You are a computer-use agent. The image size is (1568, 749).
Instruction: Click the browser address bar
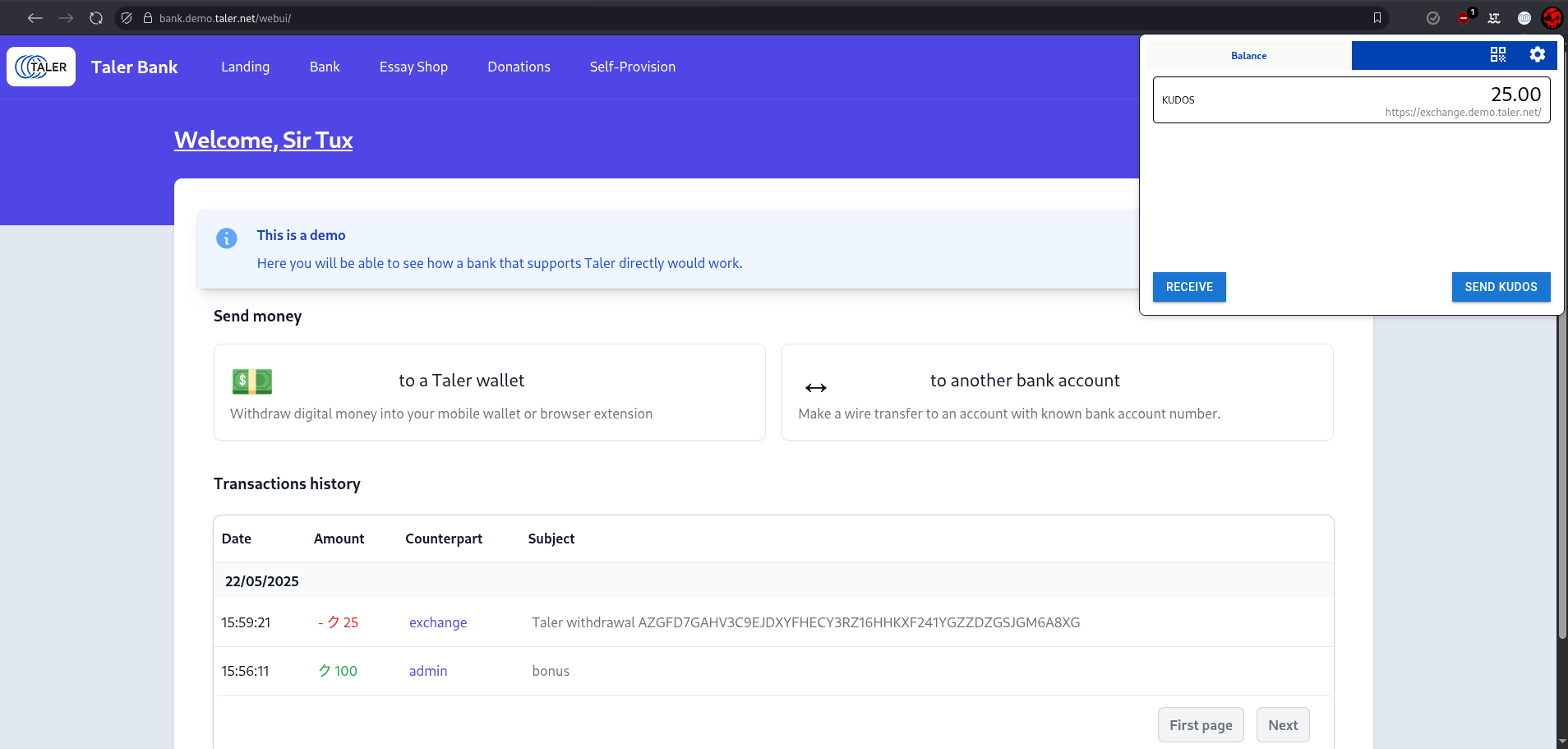[x=329, y=17]
